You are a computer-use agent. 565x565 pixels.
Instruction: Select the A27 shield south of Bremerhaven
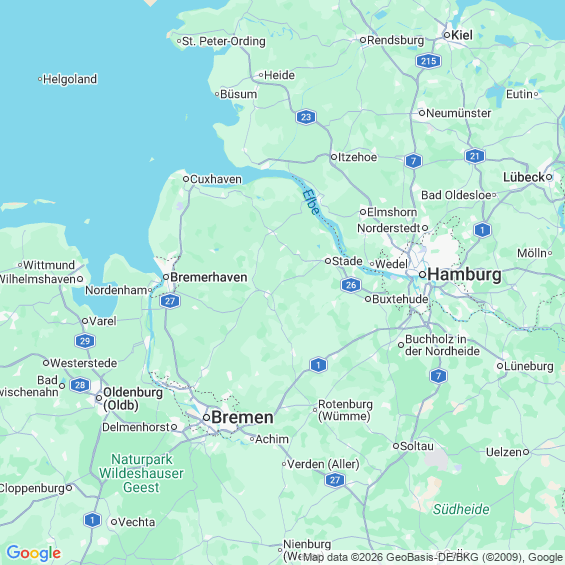click(170, 301)
